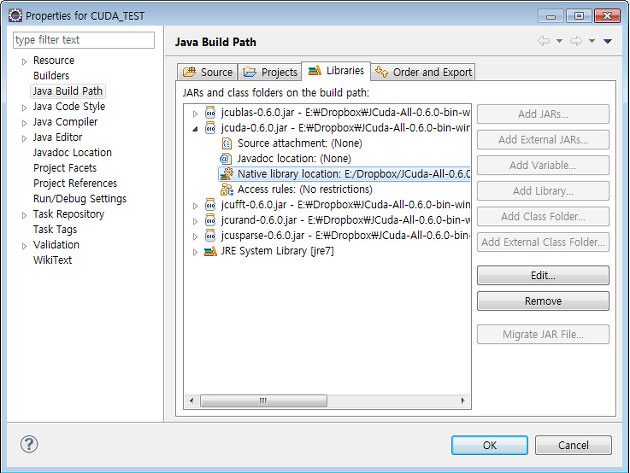Click the Add JARs... button
Viewport: 630px width, 473px height.
(x=543, y=114)
